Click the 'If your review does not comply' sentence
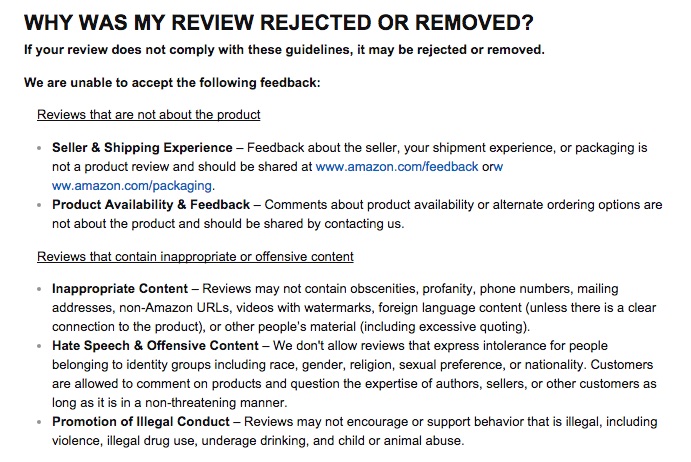Viewport: 691px width, 462px height. click(x=284, y=49)
